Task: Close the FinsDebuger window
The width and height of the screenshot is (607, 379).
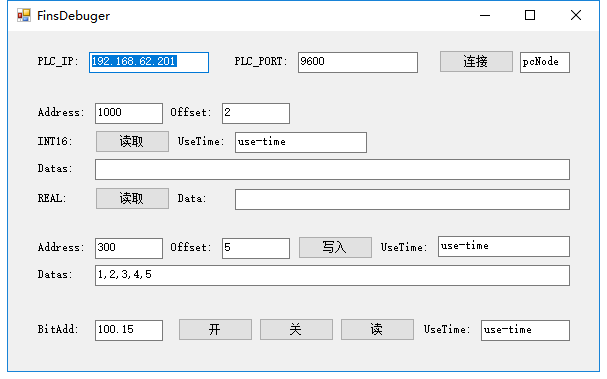Action: [x=576, y=15]
